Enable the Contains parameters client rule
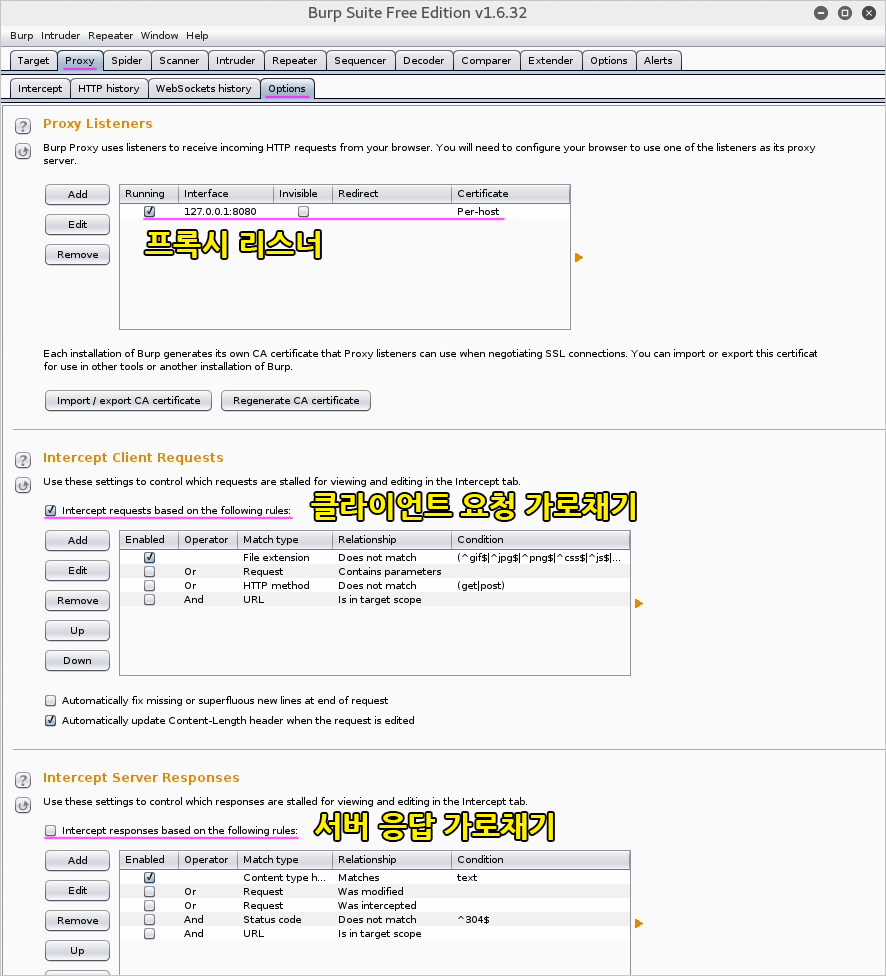 149,571
